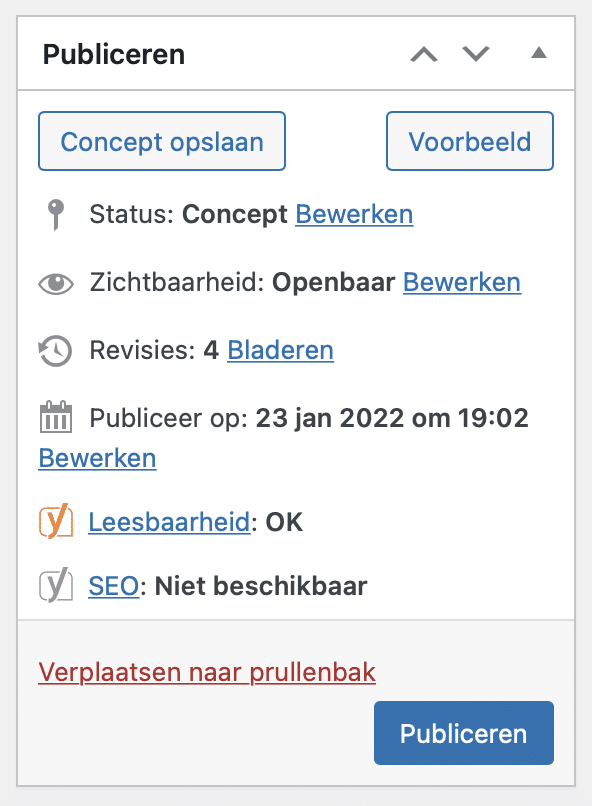Click the revisions clock icon
Screen dimensions: 592x806
tap(56, 351)
